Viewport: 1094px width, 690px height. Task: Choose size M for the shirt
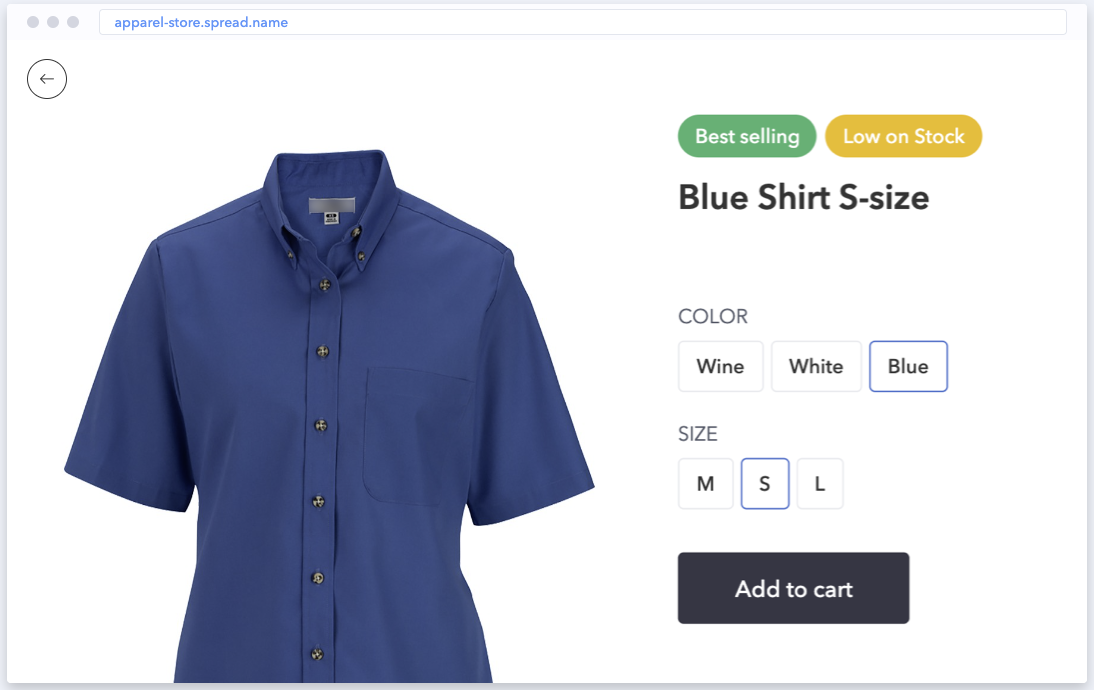click(705, 483)
